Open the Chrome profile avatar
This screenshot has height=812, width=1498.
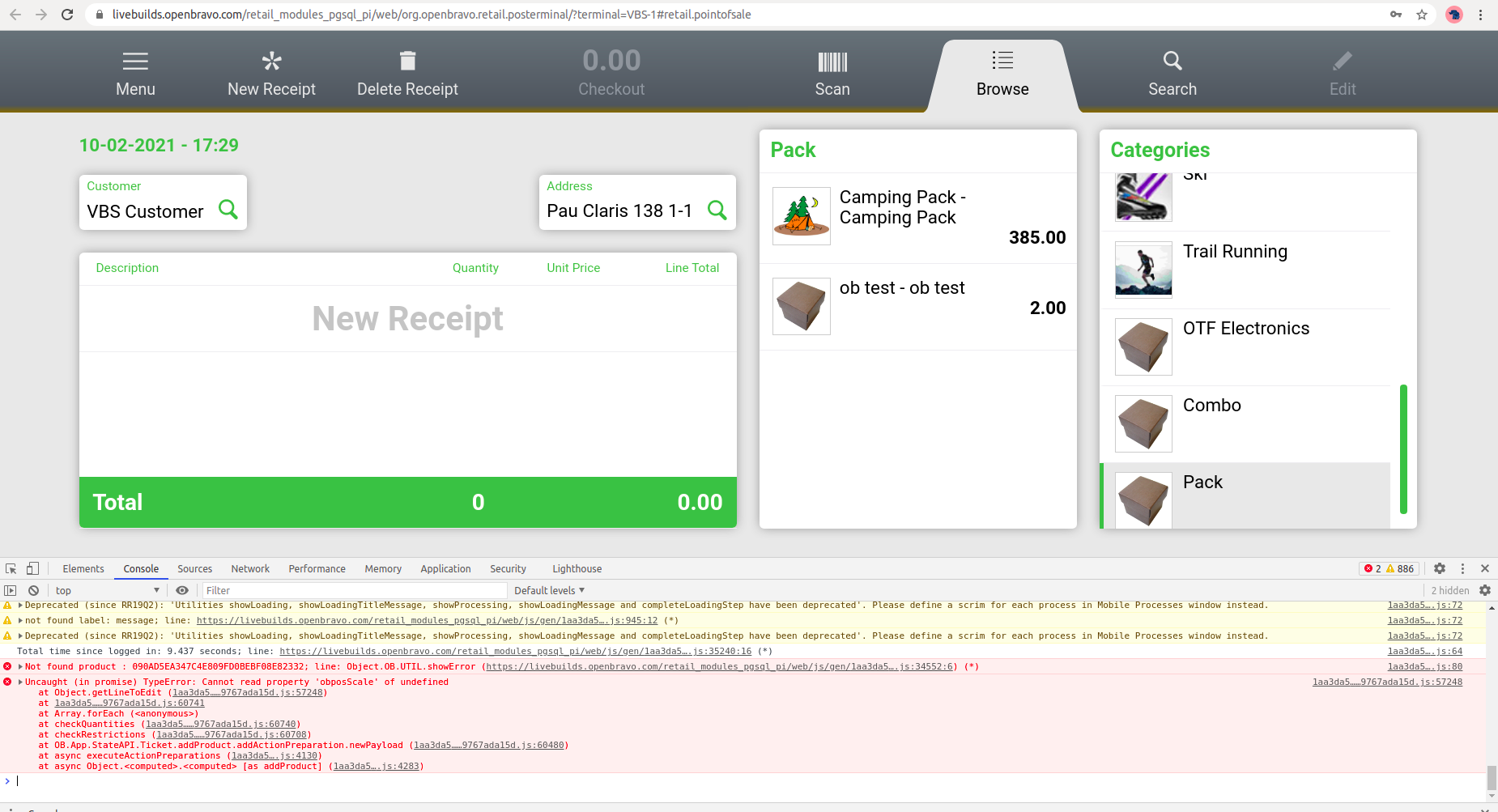click(1454, 15)
